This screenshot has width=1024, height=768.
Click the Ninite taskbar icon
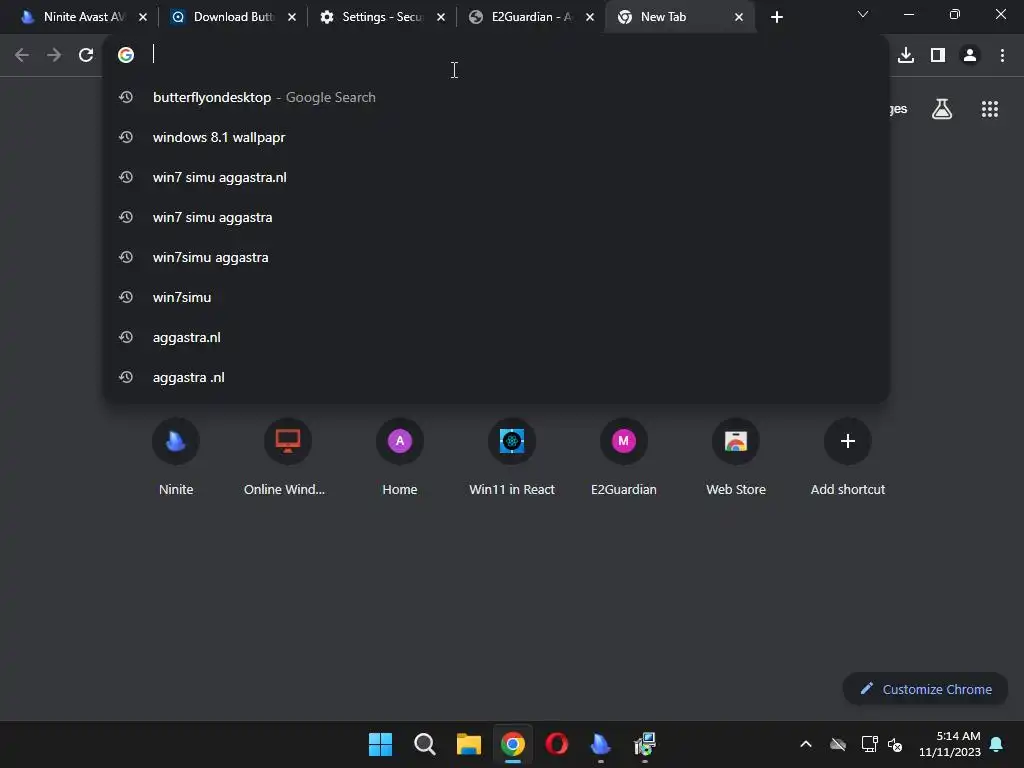pos(601,744)
